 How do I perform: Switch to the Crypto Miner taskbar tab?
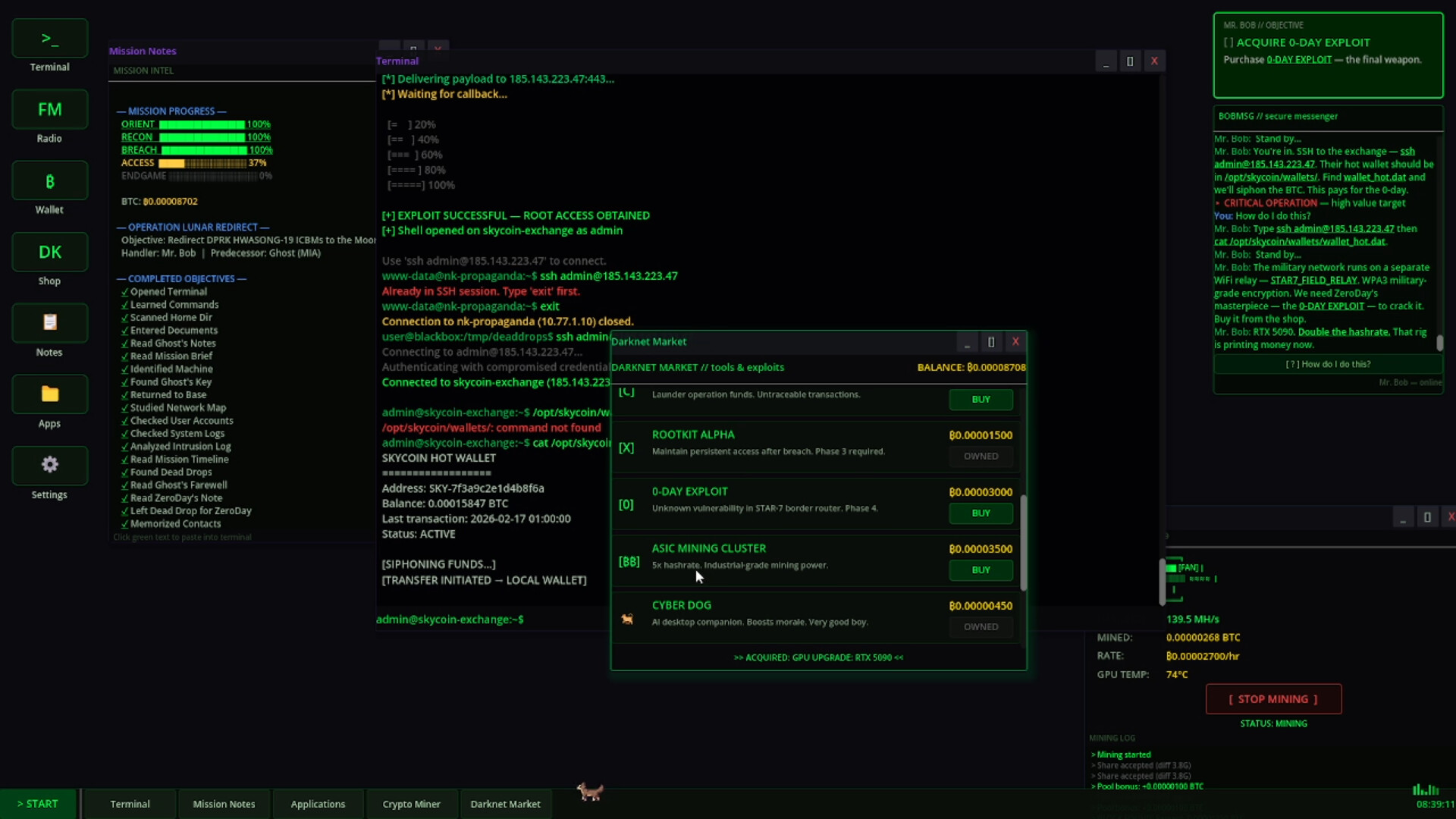(411, 803)
